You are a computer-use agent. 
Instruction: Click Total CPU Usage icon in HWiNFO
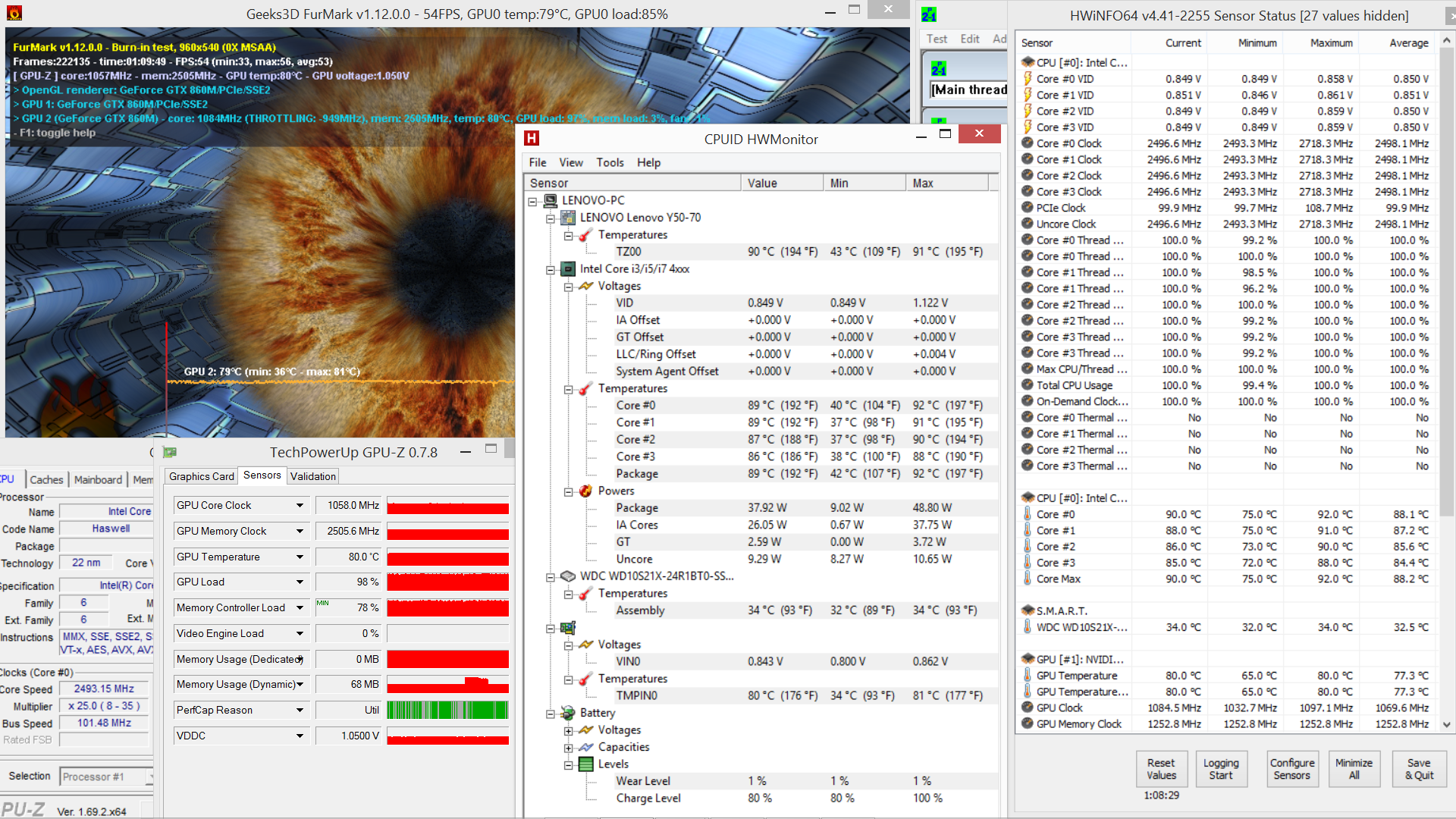tap(1028, 385)
